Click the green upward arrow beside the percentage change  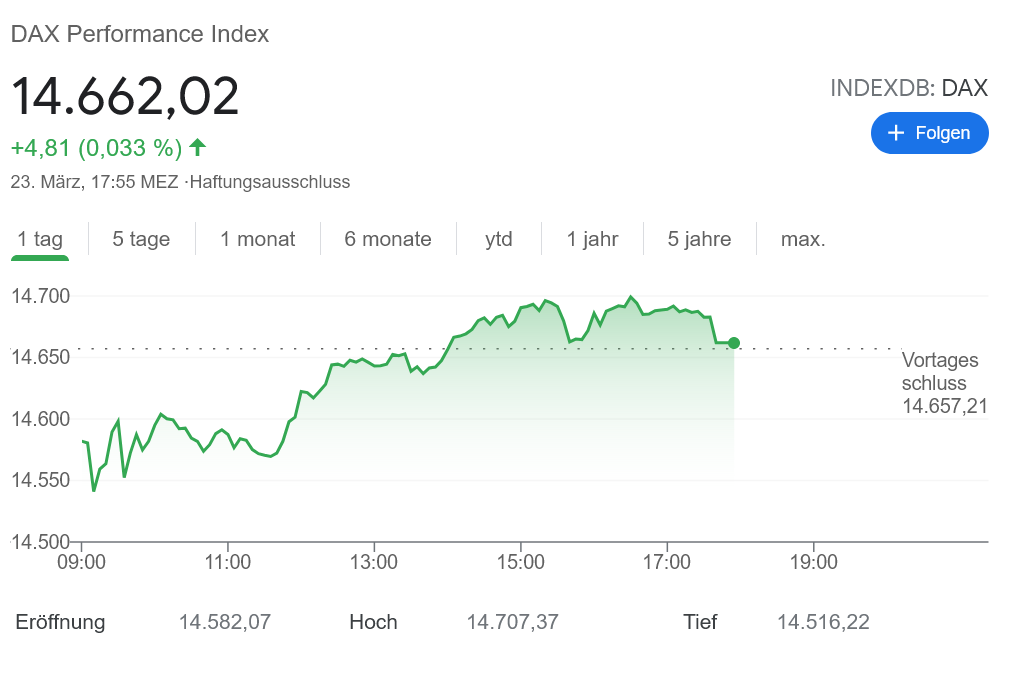(x=197, y=147)
